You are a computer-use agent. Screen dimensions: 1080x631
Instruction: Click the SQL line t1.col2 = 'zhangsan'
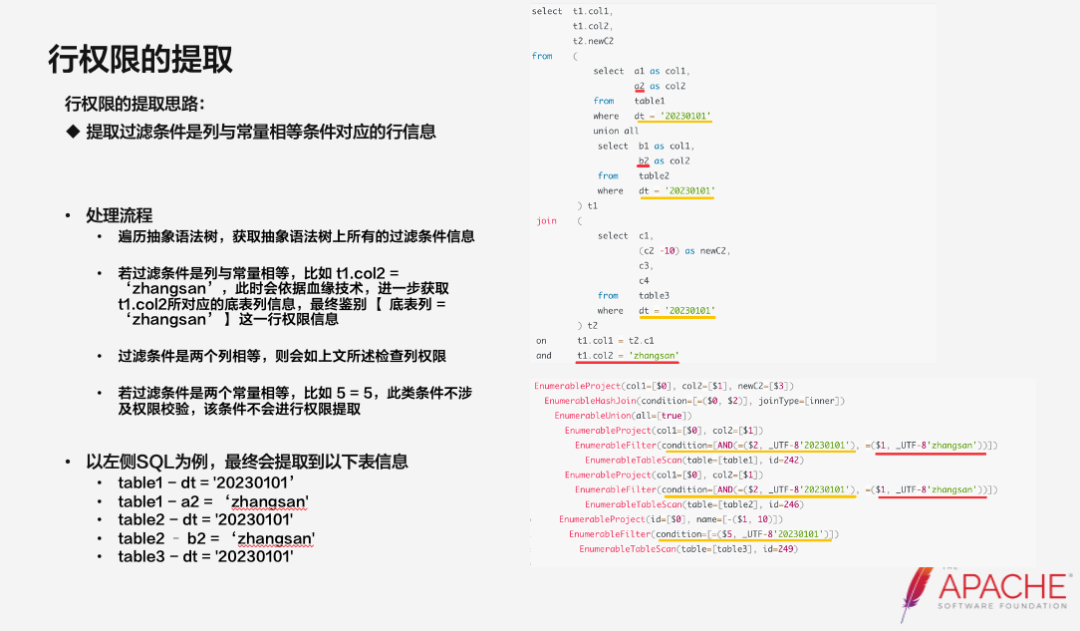click(x=627, y=355)
